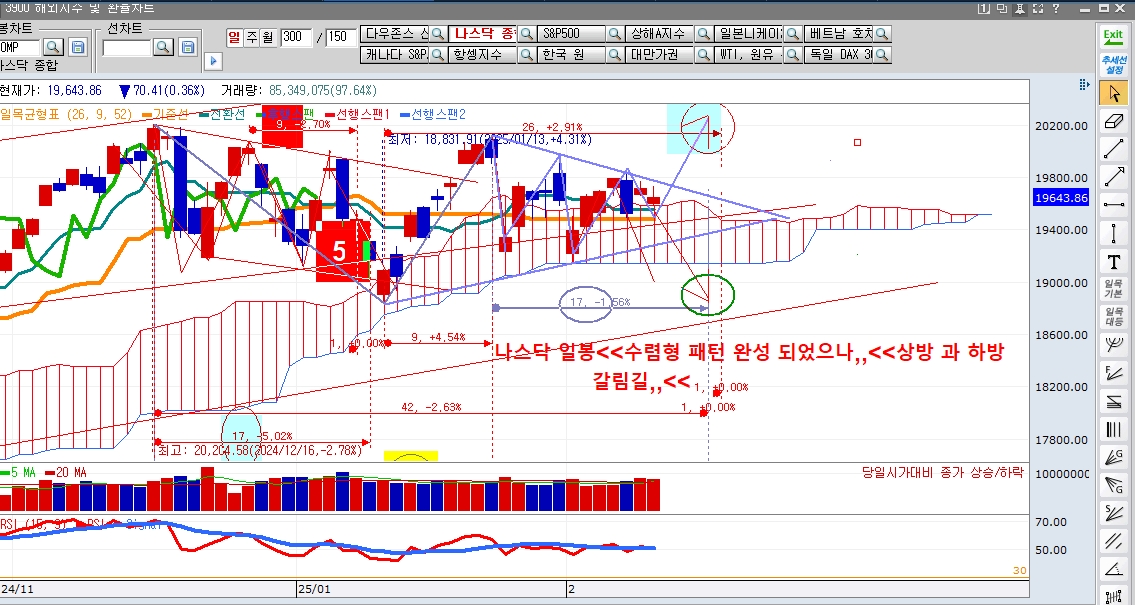Click the search icon beside 봉차트 code field
1135x605 pixels.
coord(53,47)
